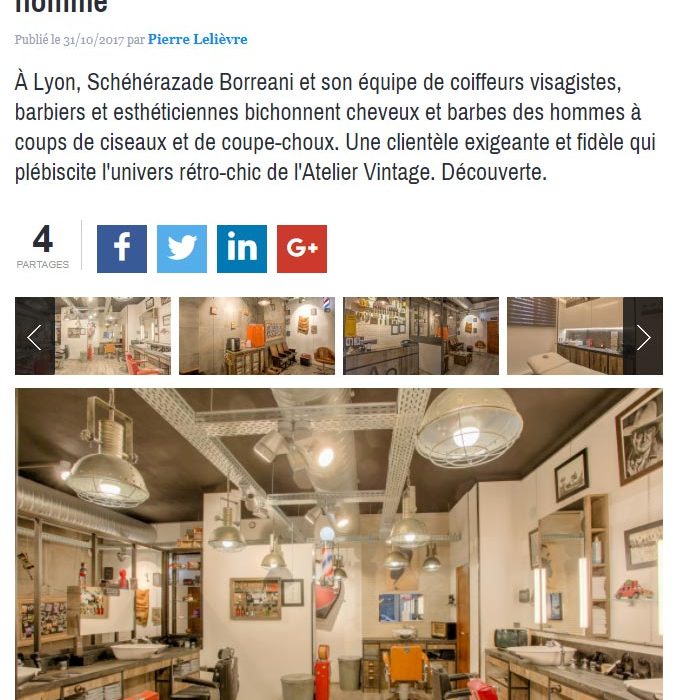This screenshot has height=700, width=678.
Task: Click the article intro paragraph about Lyon
Action: [335, 127]
